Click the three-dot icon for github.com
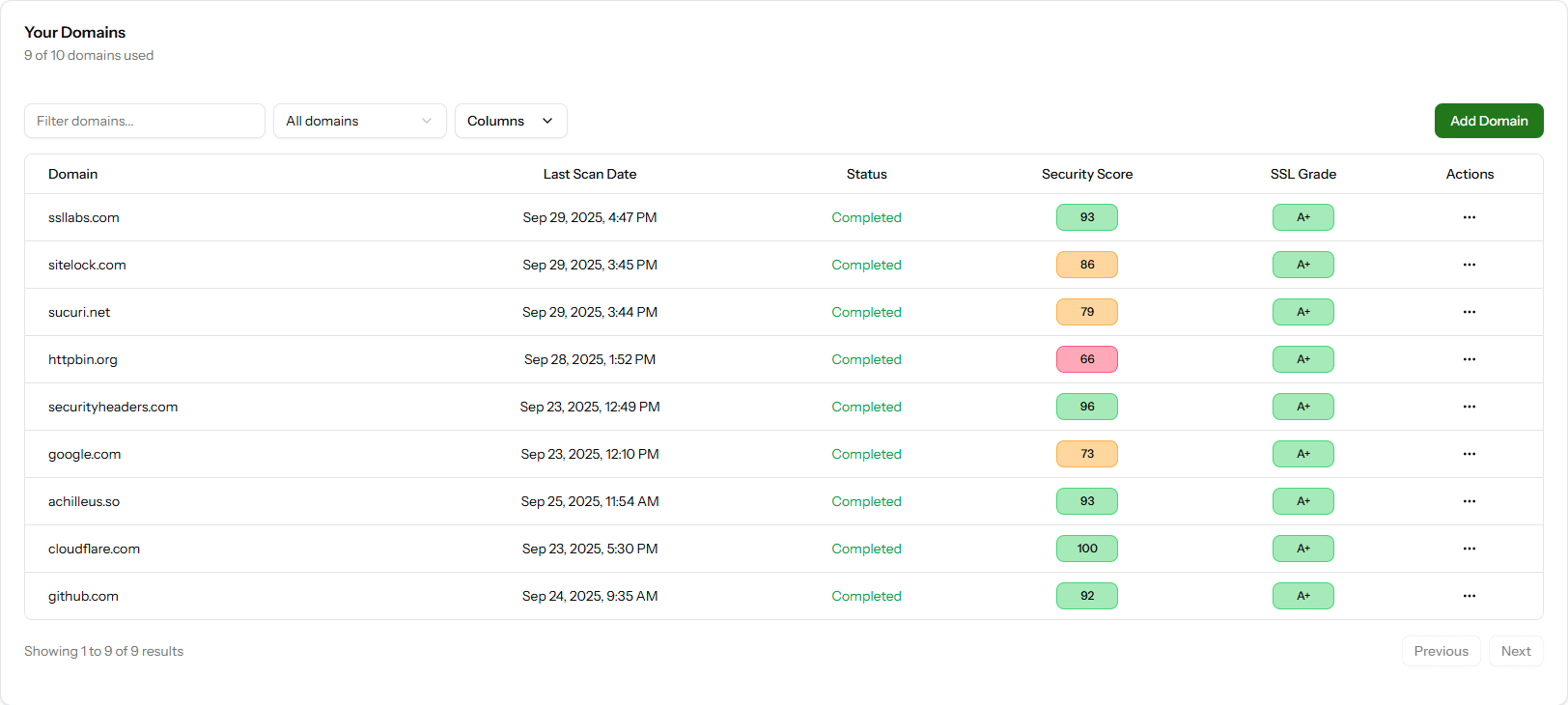Screen dimensions: 1568x705 pos(1469,596)
